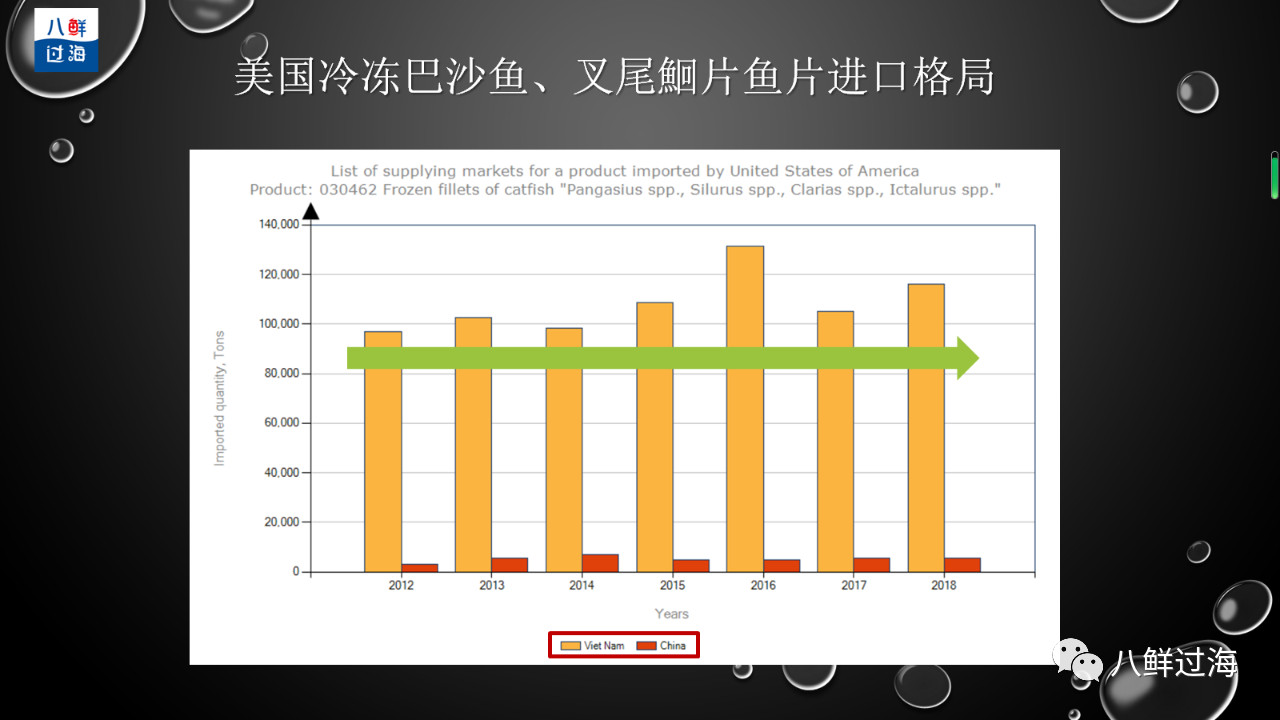Select the orange Viet Nam legend swatch
The width and height of the screenshot is (1280, 720).
tap(570, 645)
